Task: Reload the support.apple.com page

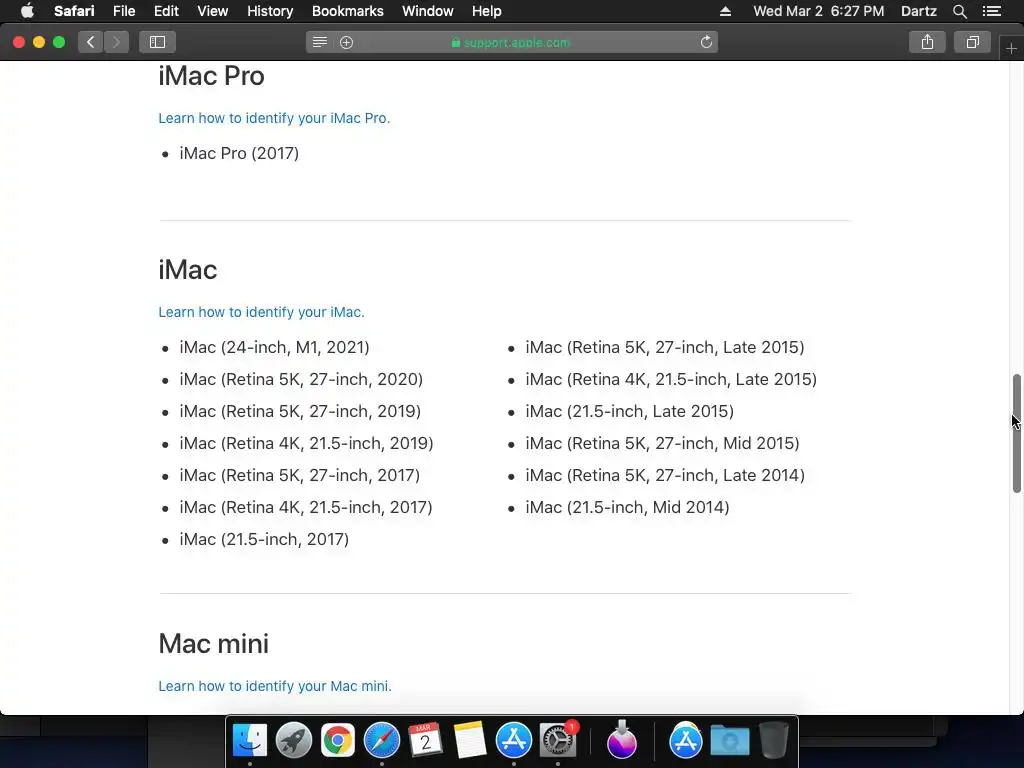Action: pyautogui.click(x=706, y=42)
